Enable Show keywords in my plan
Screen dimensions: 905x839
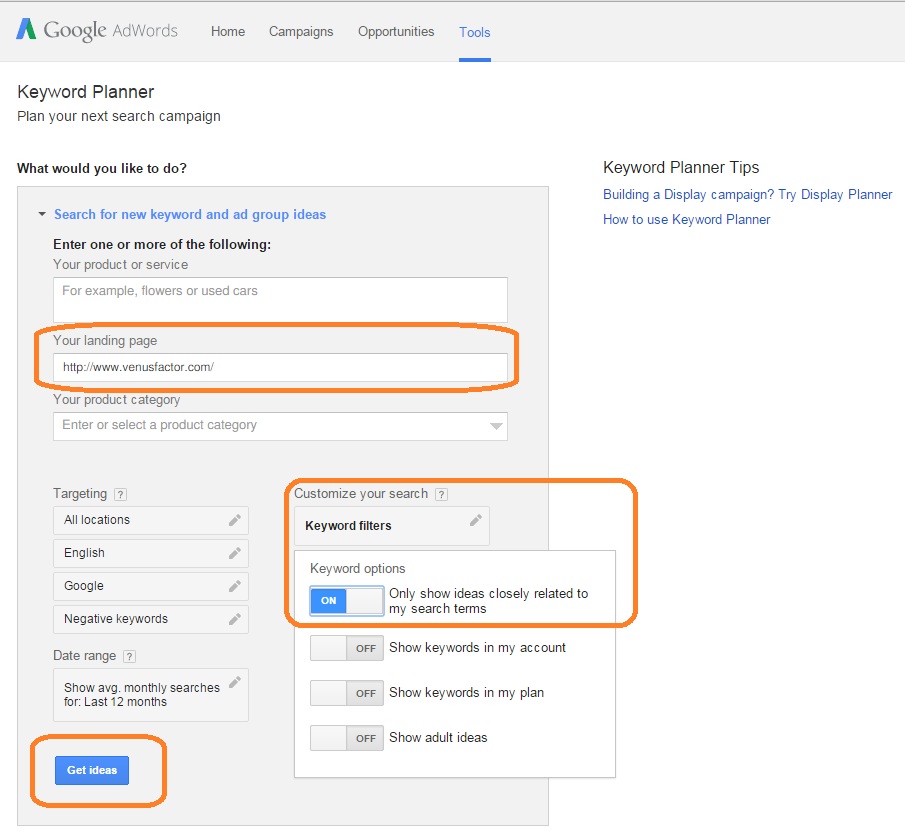(346, 693)
